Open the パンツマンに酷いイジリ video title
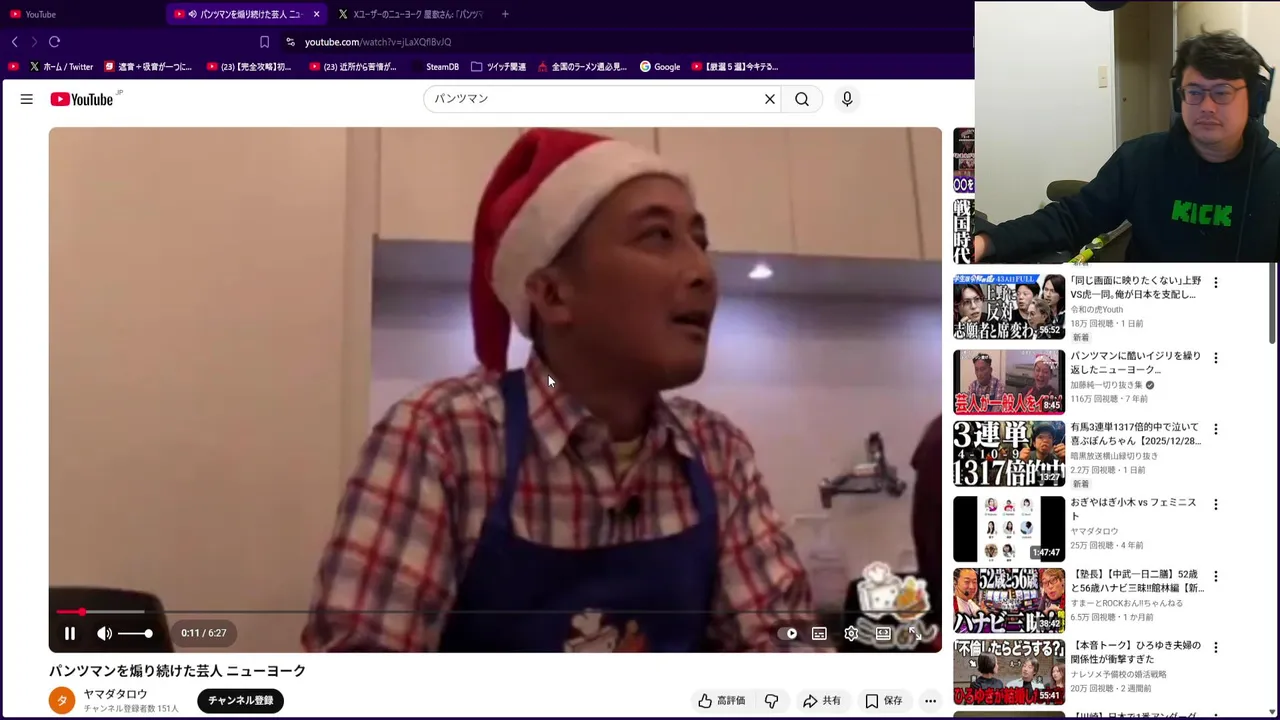The height and width of the screenshot is (720, 1280). [x=1136, y=362]
